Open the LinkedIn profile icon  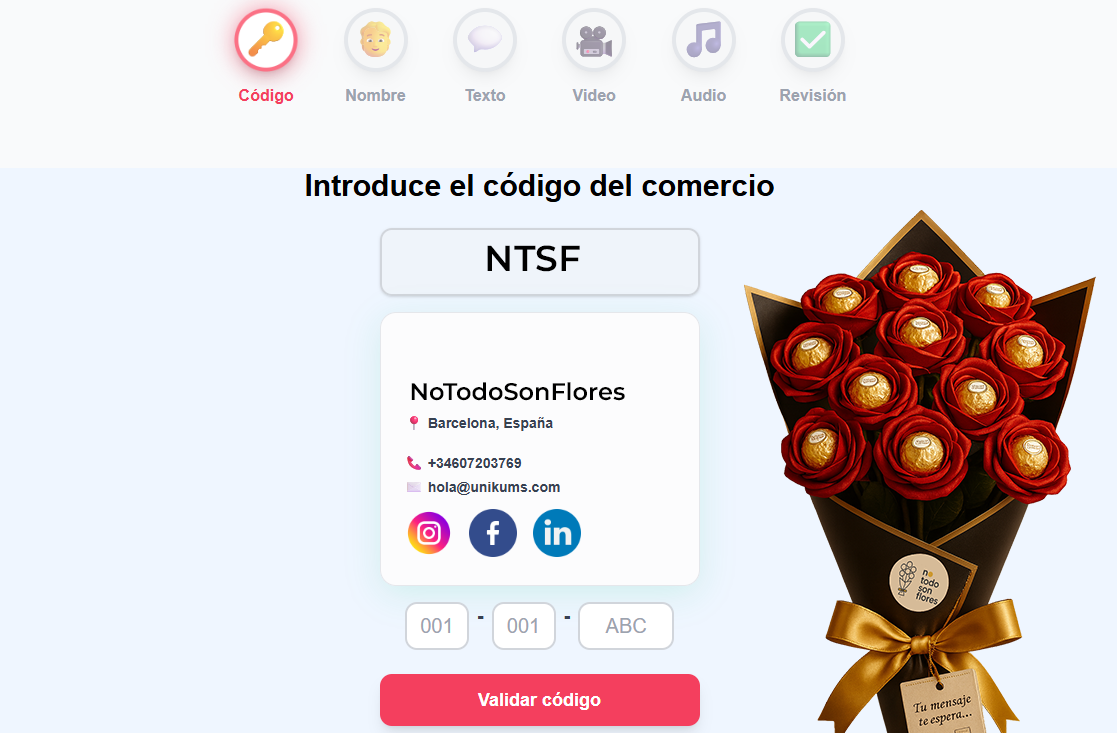point(557,533)
